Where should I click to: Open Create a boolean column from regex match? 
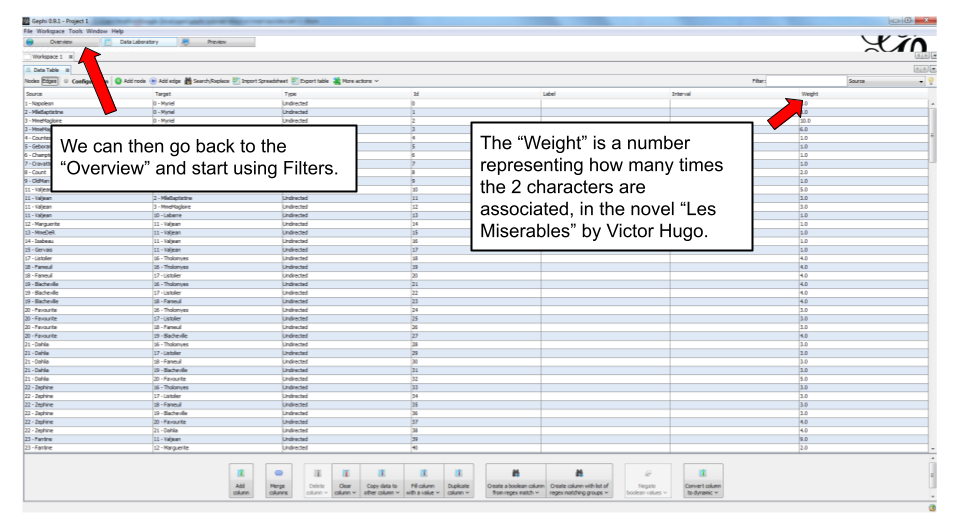click(515, 480)
